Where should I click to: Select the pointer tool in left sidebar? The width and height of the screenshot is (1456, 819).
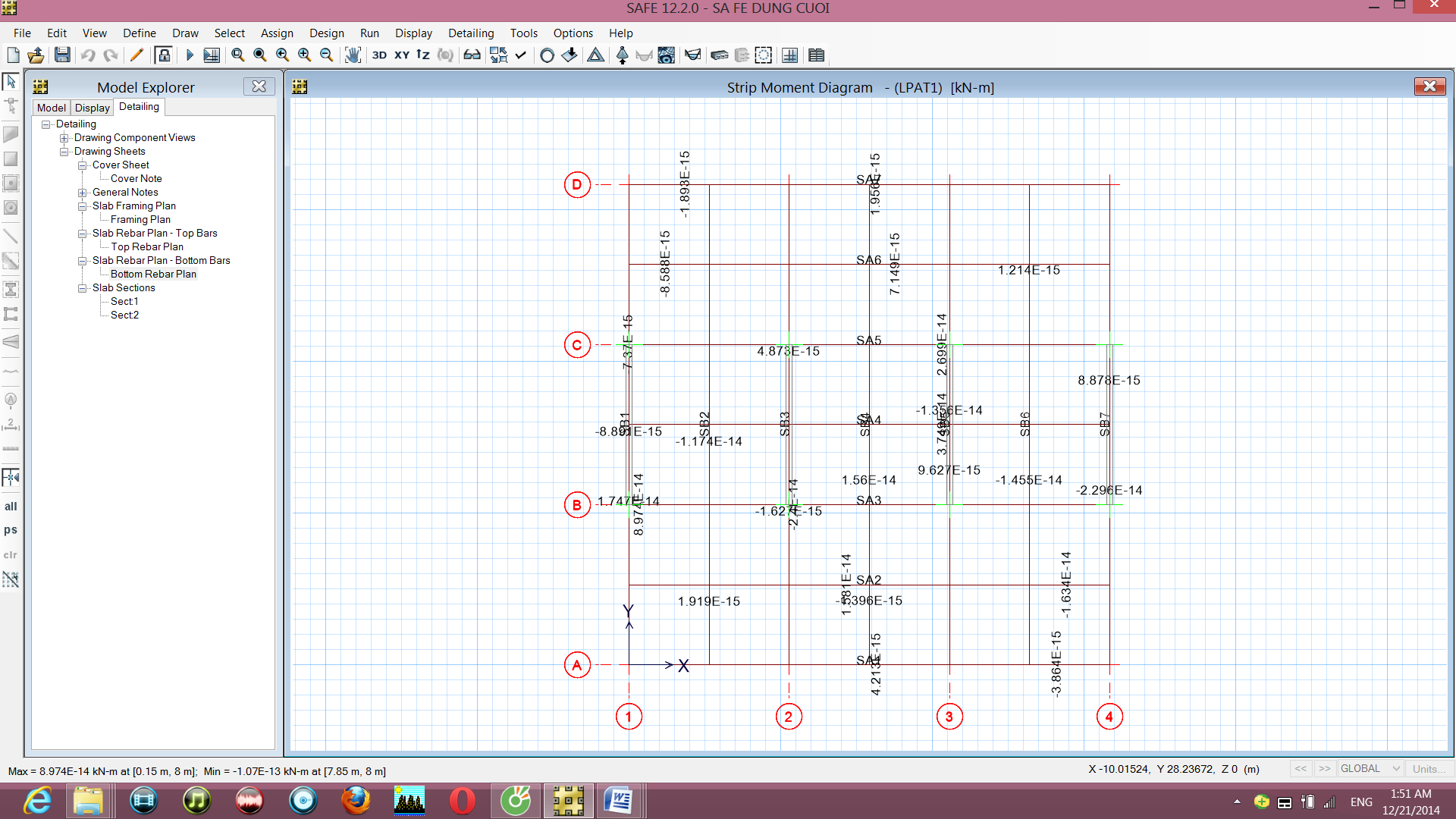tap(11, 80)
